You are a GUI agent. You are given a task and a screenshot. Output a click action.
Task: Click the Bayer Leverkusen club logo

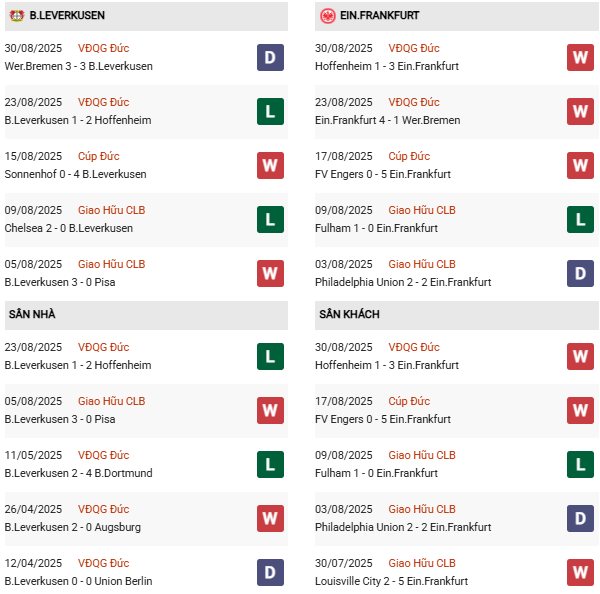17,16
